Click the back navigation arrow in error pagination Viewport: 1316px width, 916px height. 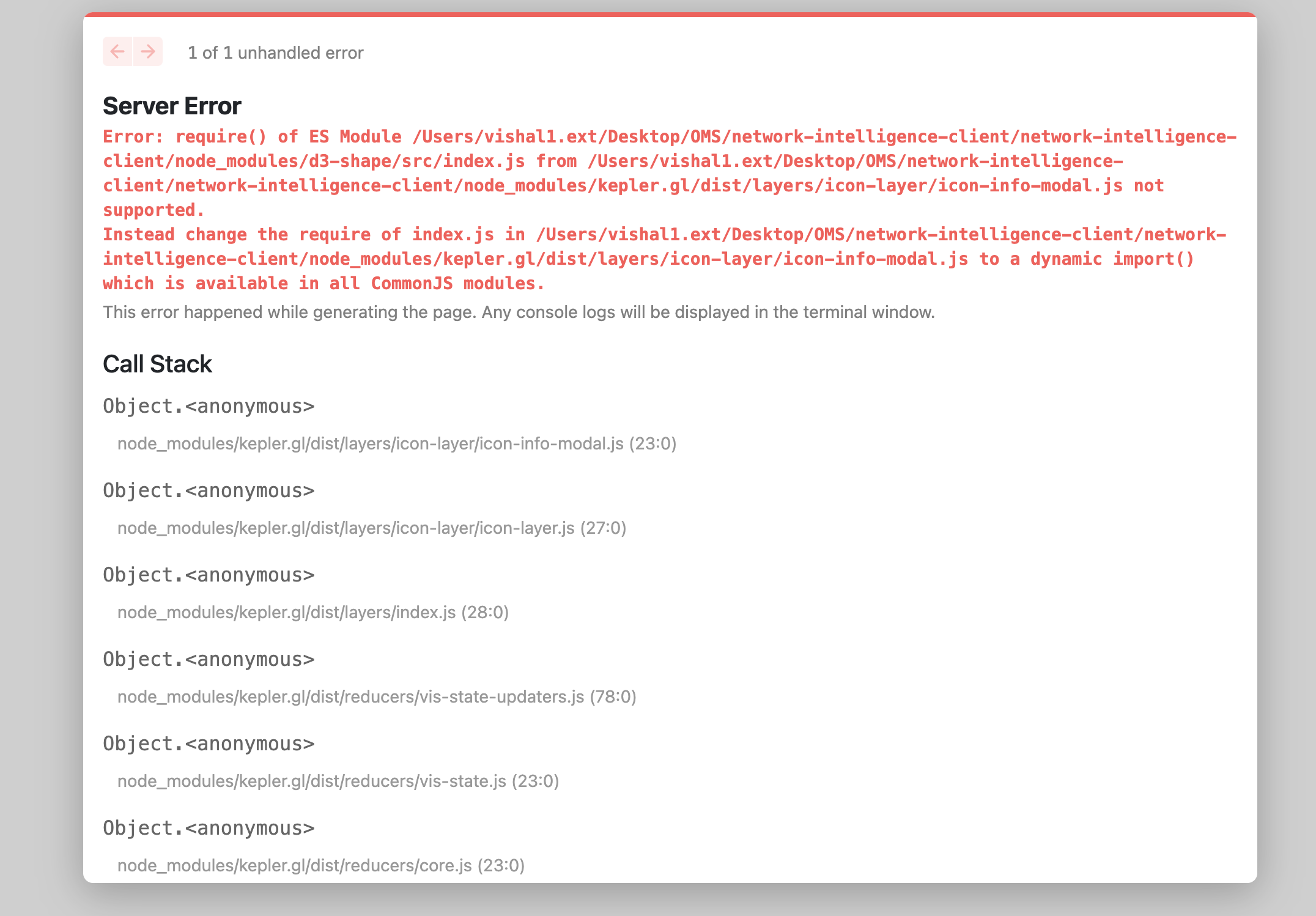tap(119, 52)
